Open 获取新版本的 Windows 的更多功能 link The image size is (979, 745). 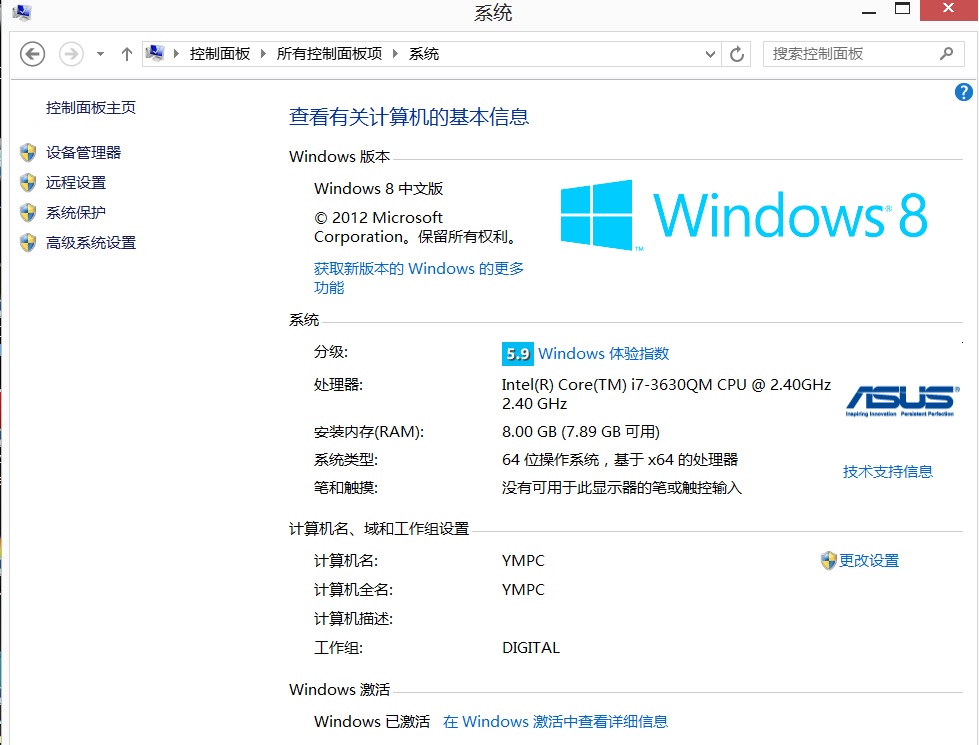click(418, 278)
